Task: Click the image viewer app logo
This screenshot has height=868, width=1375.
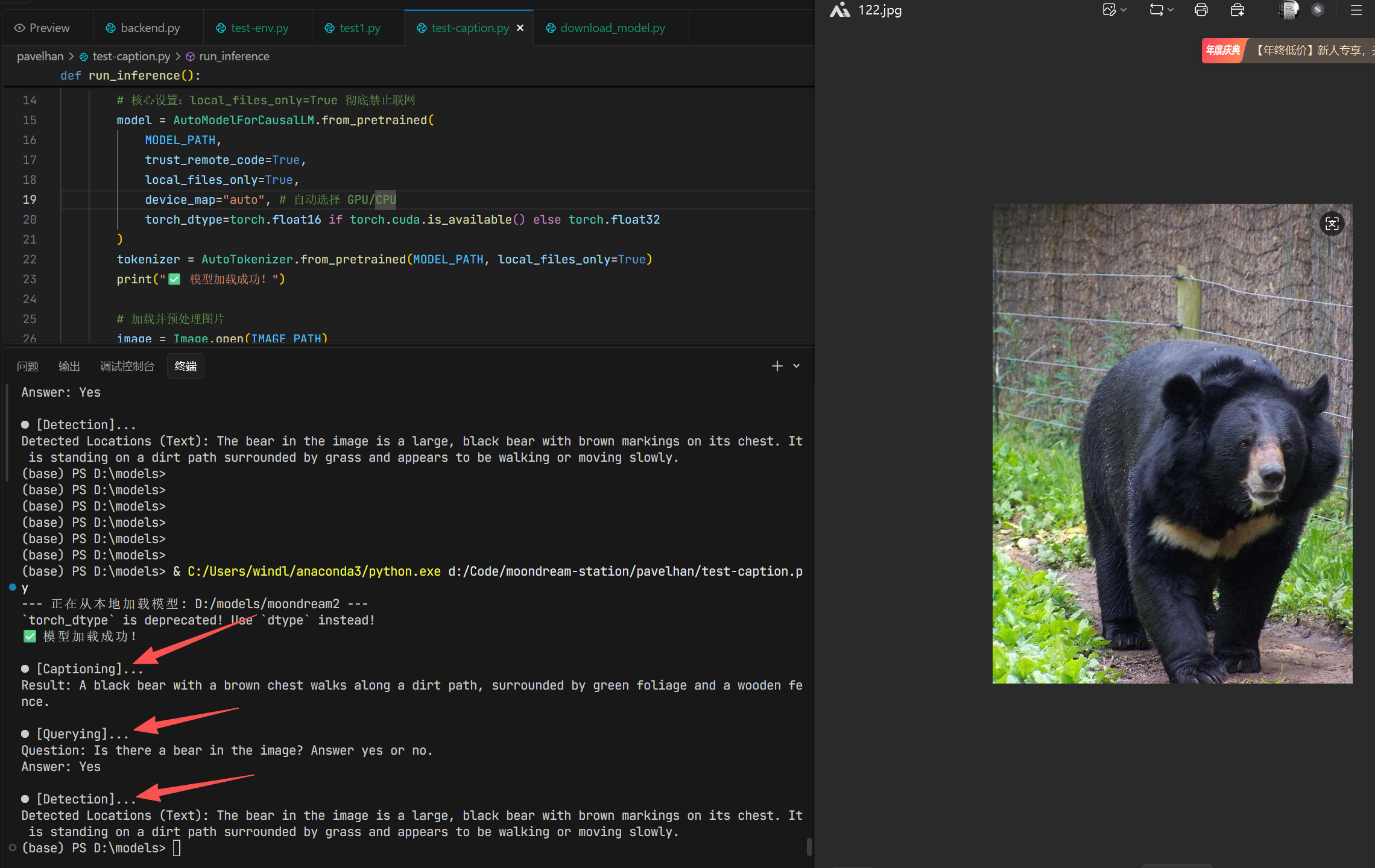Action: [x=839, y=10]
